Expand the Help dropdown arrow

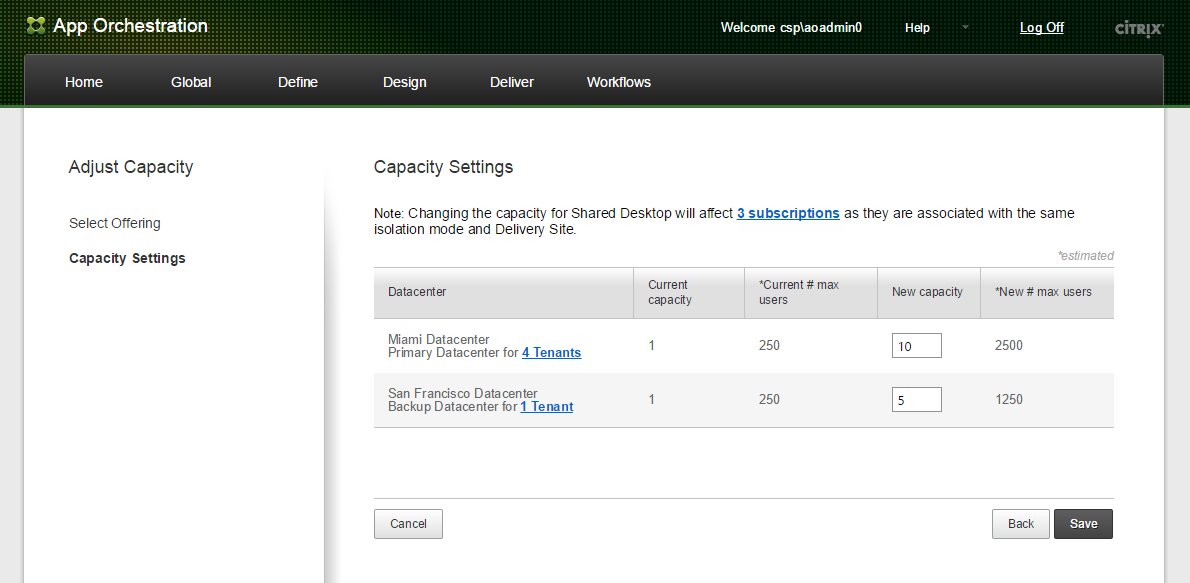click(x=965, y=27)
